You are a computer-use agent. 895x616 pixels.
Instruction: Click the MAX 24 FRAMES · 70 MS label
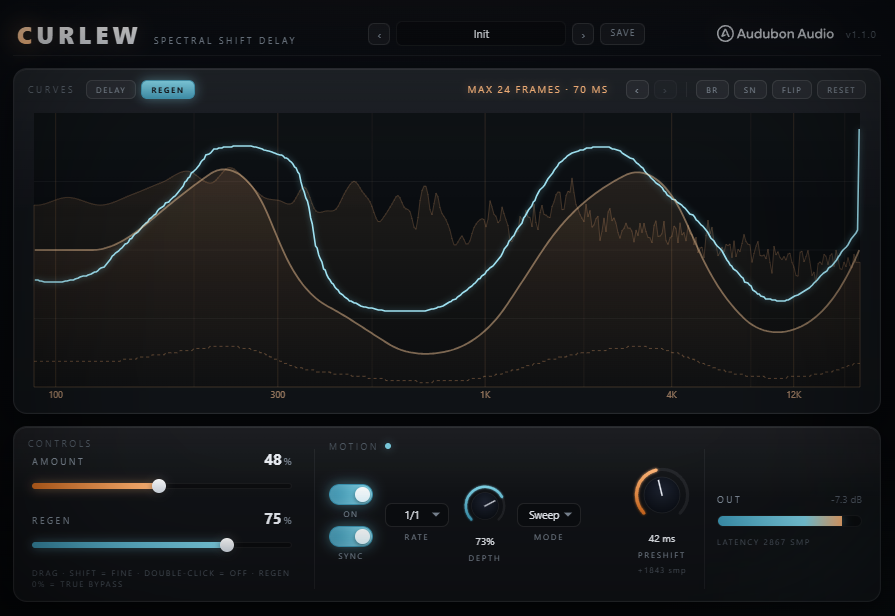click(x=538, y=90)
